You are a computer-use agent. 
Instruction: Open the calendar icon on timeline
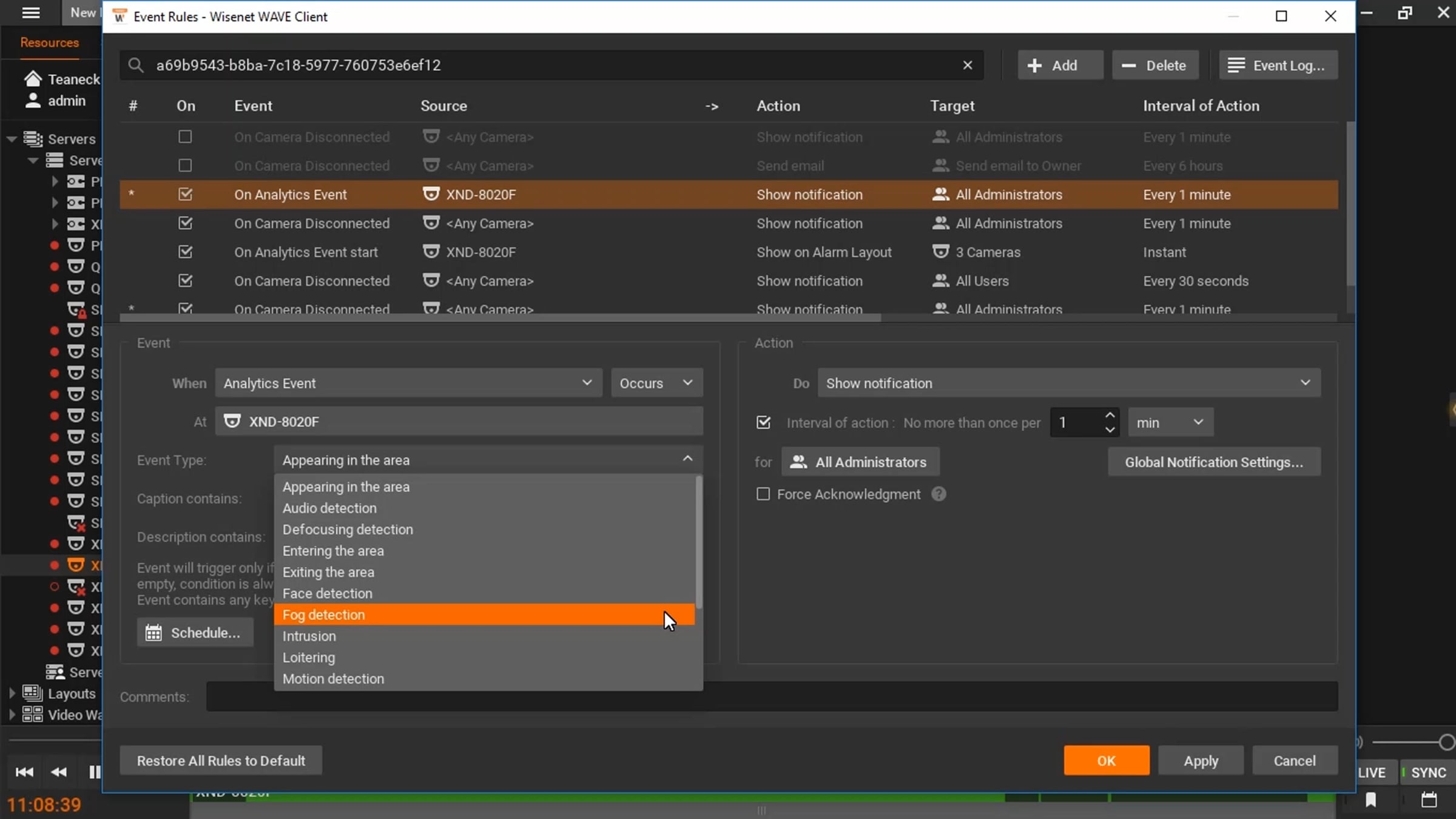(x=1429, y=801)
